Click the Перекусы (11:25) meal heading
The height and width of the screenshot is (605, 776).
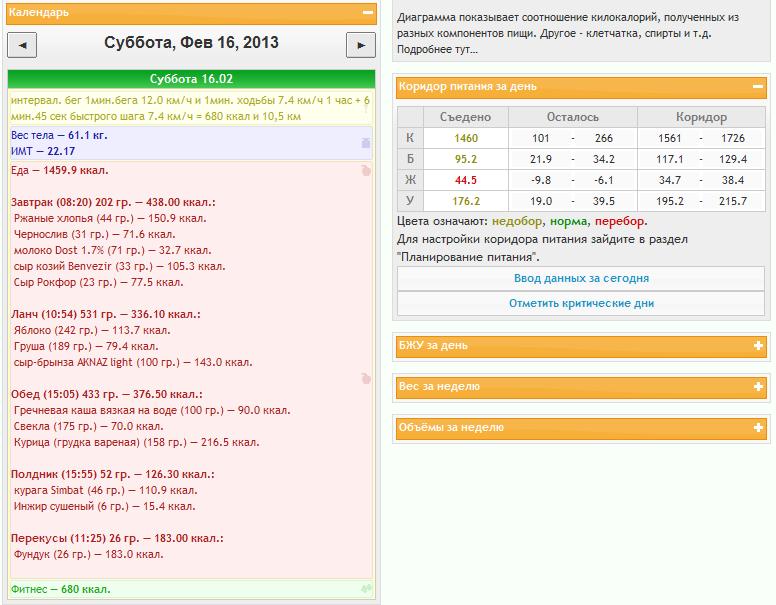coord(117,538)
